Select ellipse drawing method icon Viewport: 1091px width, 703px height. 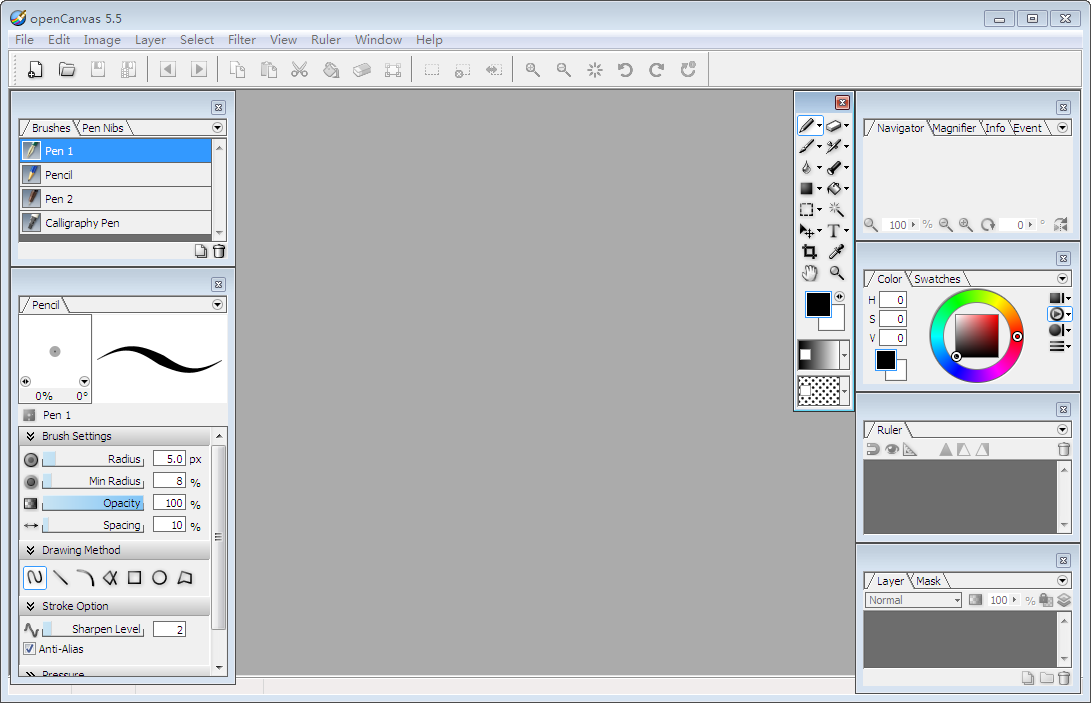pyautogui.click(x=159, y=578)
